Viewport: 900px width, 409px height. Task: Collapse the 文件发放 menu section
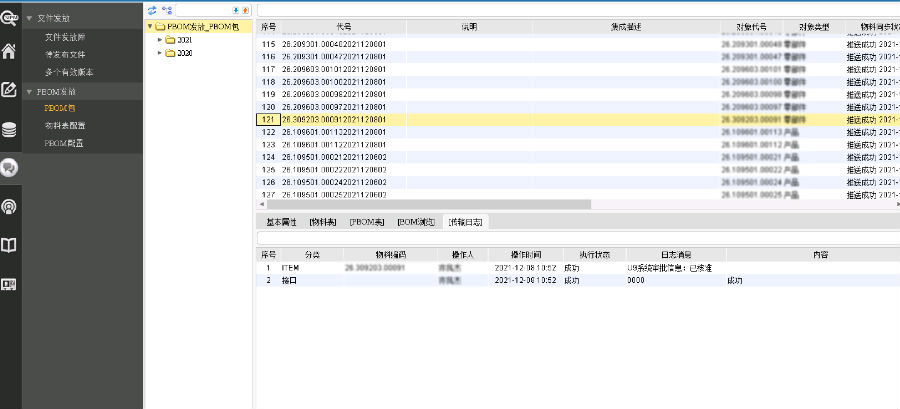28,18
